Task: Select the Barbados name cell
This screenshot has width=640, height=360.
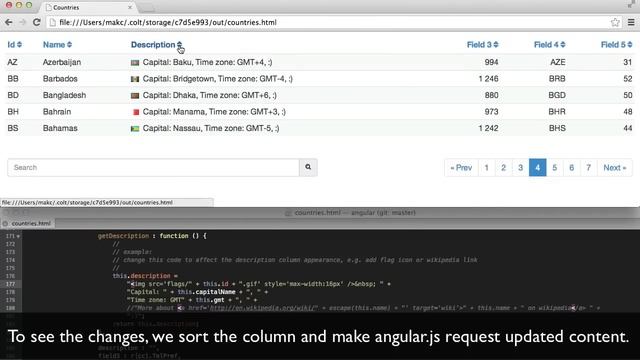Action: coord(60,79)
